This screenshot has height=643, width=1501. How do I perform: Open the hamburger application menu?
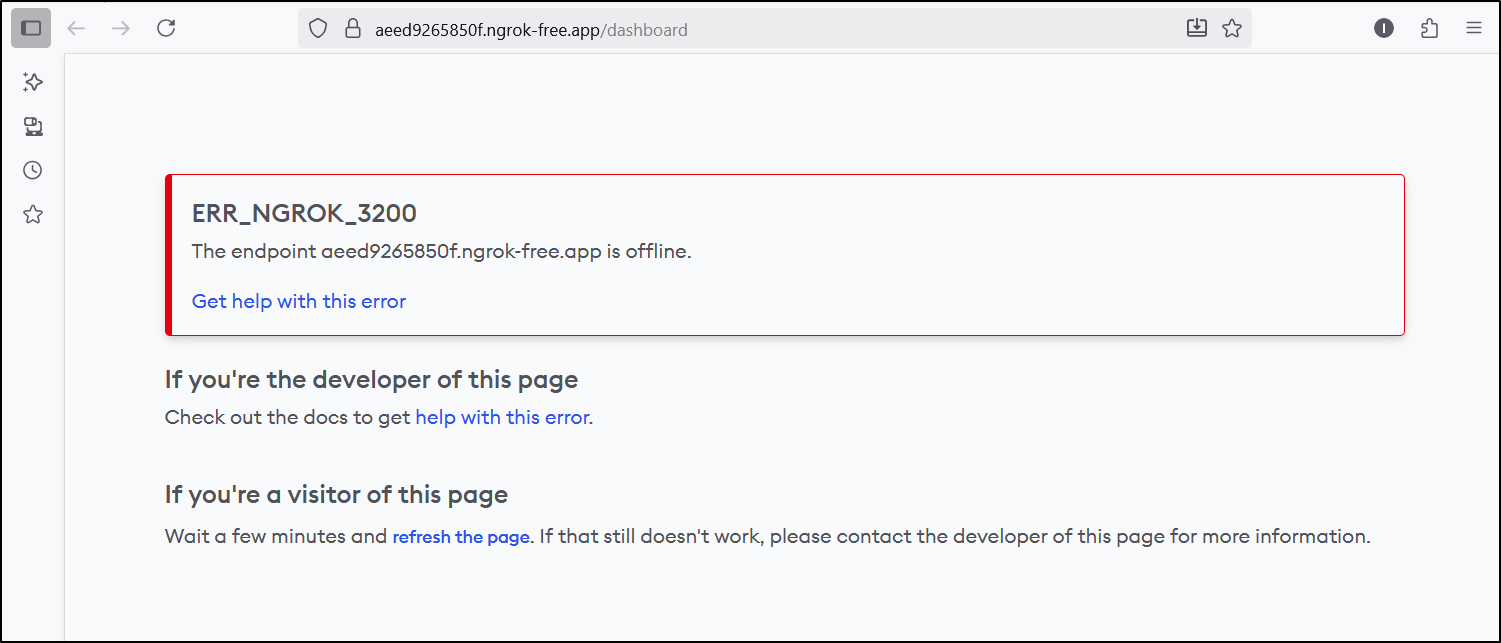click(x=1474, y=28)
